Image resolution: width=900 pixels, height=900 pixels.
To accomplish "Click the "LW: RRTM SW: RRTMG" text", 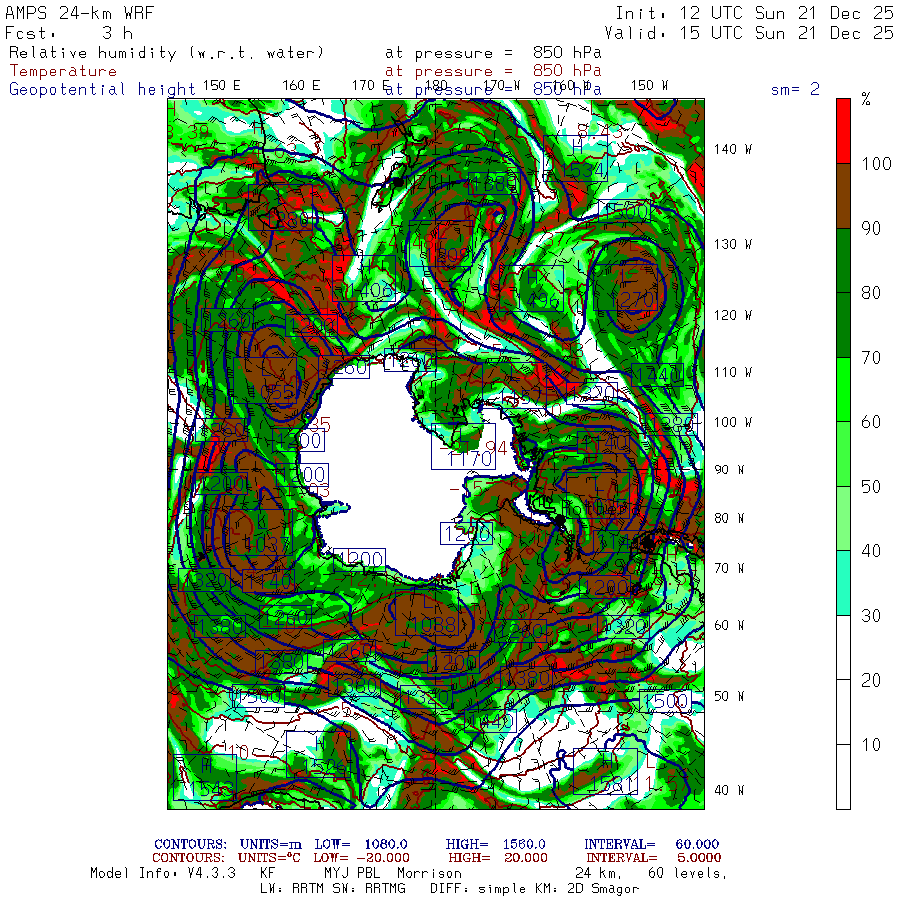I will pos(333,889).
